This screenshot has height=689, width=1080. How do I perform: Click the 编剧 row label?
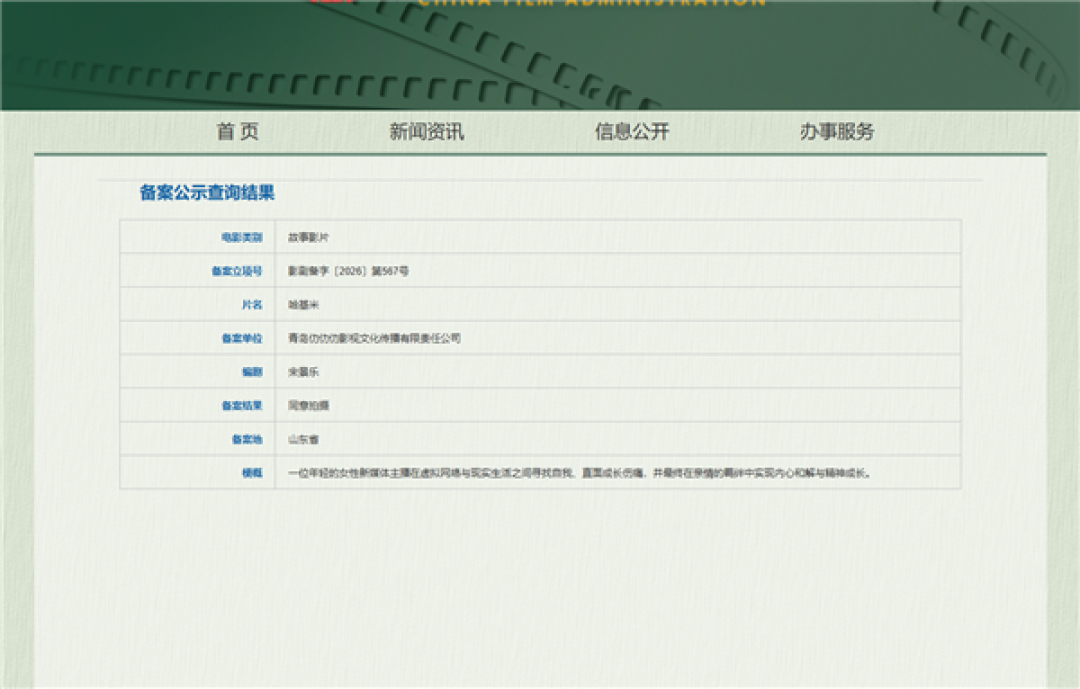(x=252, y=372)
